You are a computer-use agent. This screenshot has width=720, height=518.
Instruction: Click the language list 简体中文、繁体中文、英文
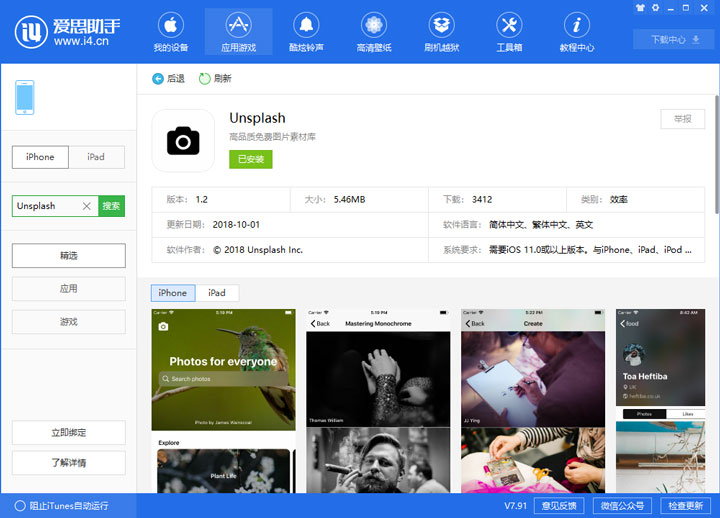[x=541, y=225]
